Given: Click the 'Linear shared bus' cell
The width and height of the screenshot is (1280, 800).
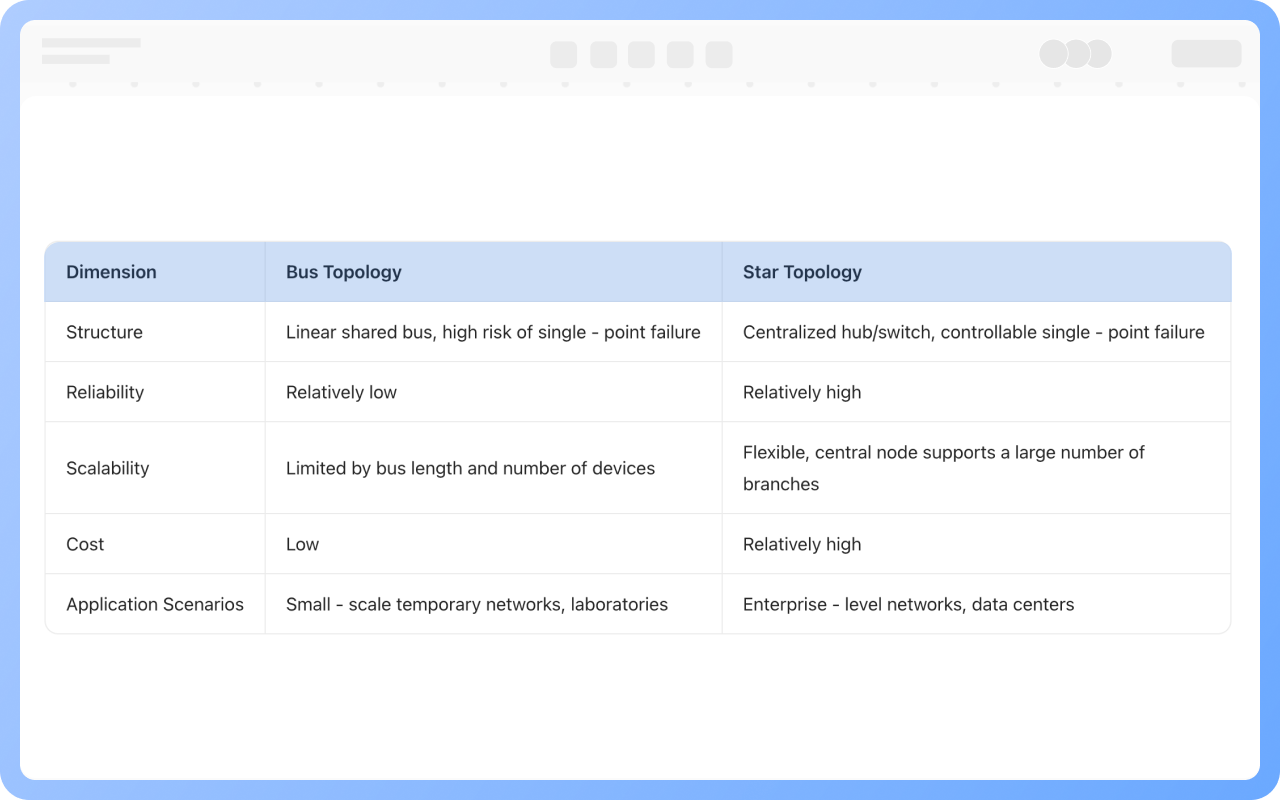Looking at the screenshot, I should click(493, 332).
